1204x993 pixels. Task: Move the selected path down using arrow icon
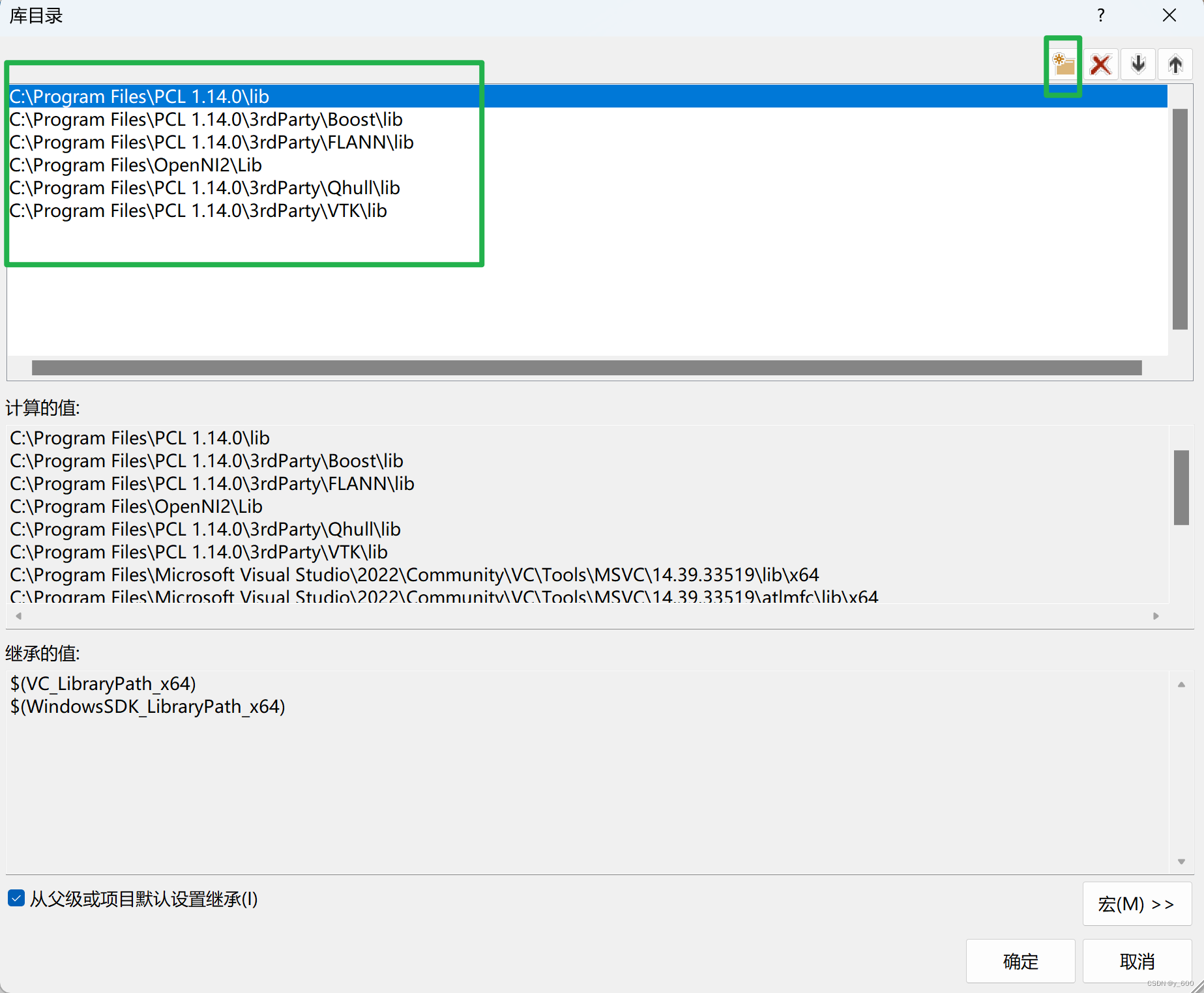tap(1138, 64)
